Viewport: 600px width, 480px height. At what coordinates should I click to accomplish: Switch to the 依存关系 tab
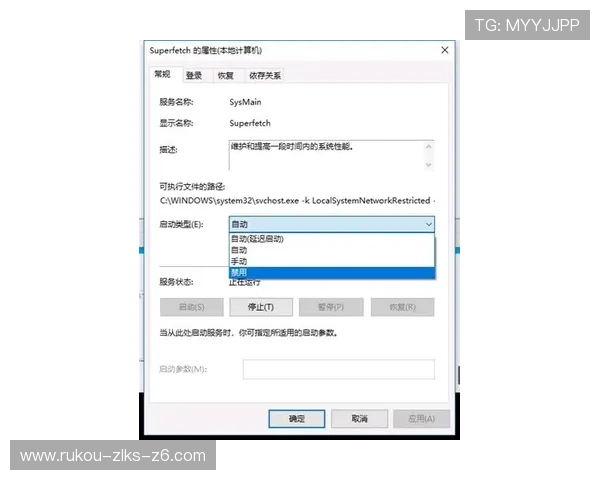(265, 75)
